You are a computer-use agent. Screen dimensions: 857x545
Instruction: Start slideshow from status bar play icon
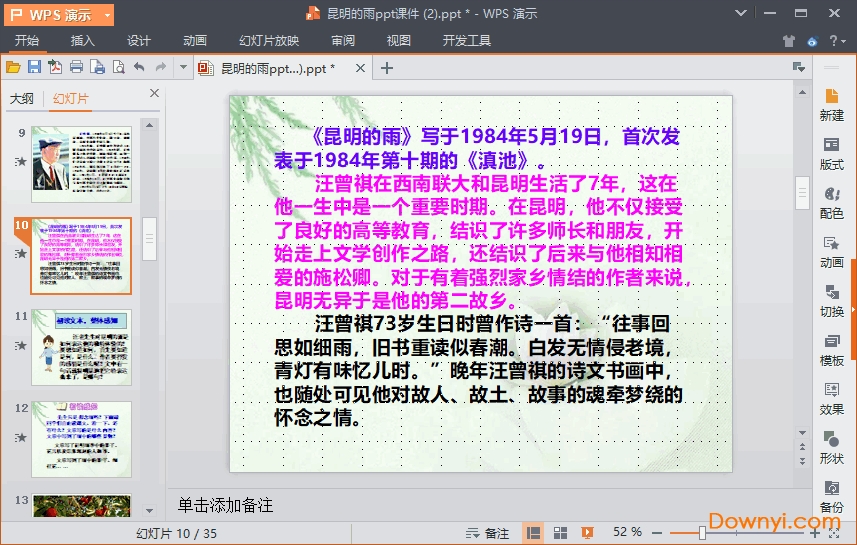coord(588,533)
